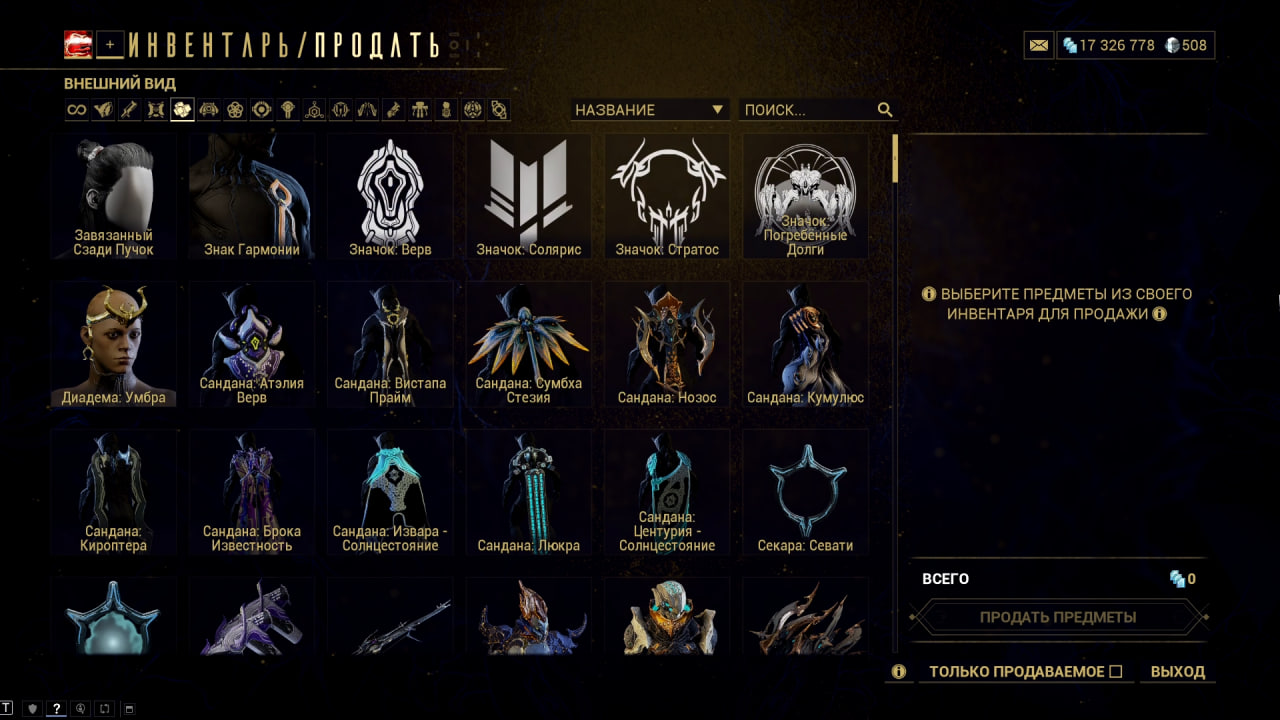Open the Название sort dropdown

point(649,110)
